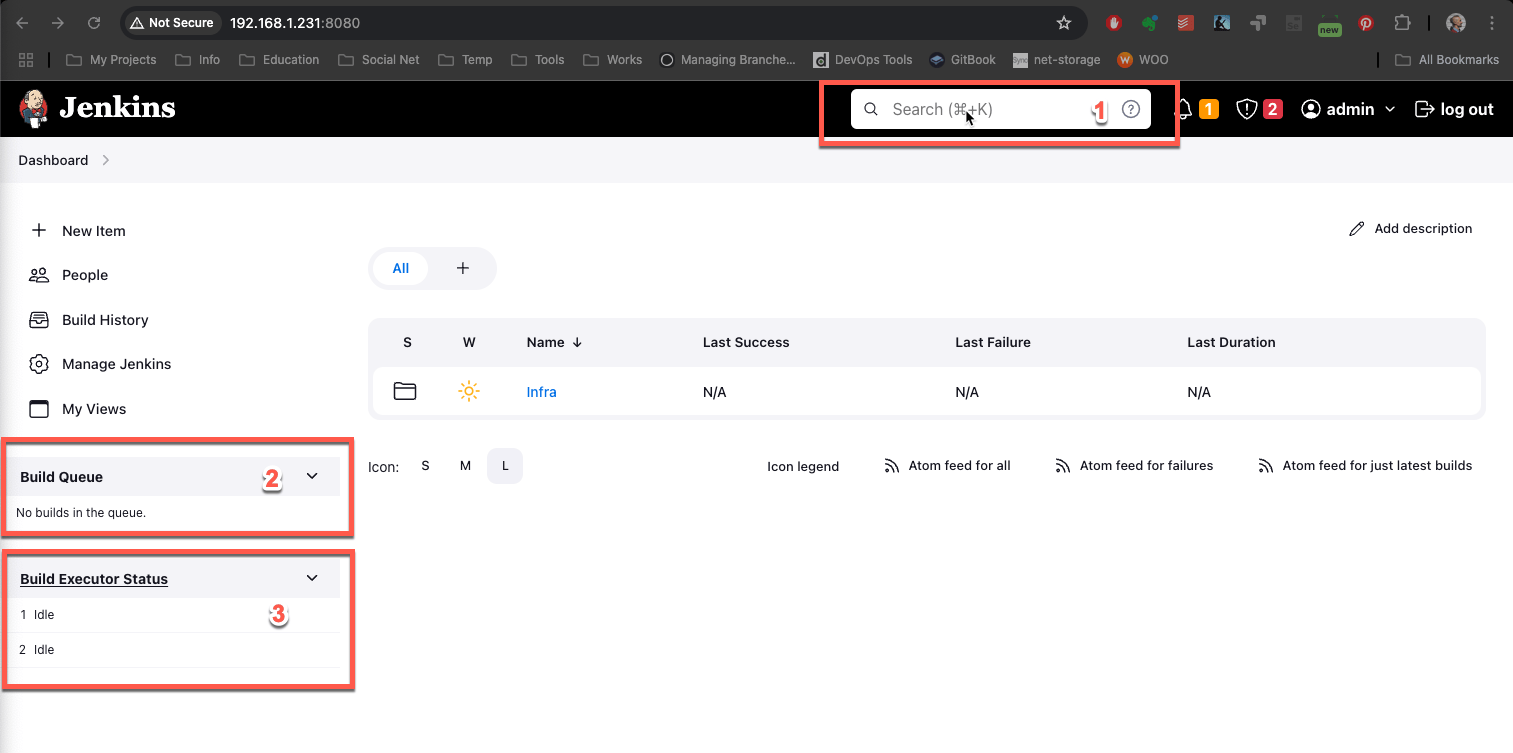Add a new view with plus tab

pyautogui.click(x=462, y=268)
